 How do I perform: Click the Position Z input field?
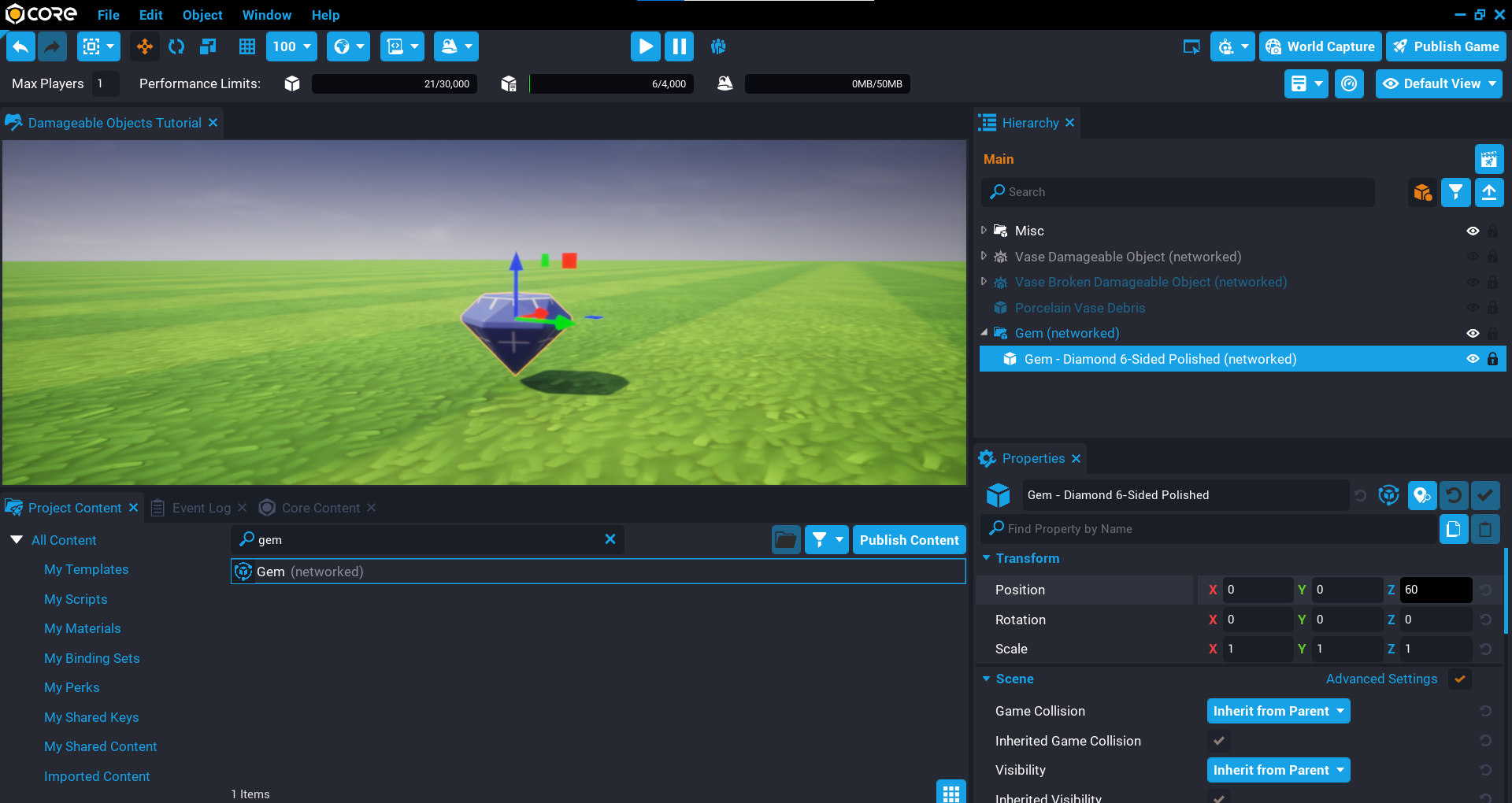coord(1435,590)
